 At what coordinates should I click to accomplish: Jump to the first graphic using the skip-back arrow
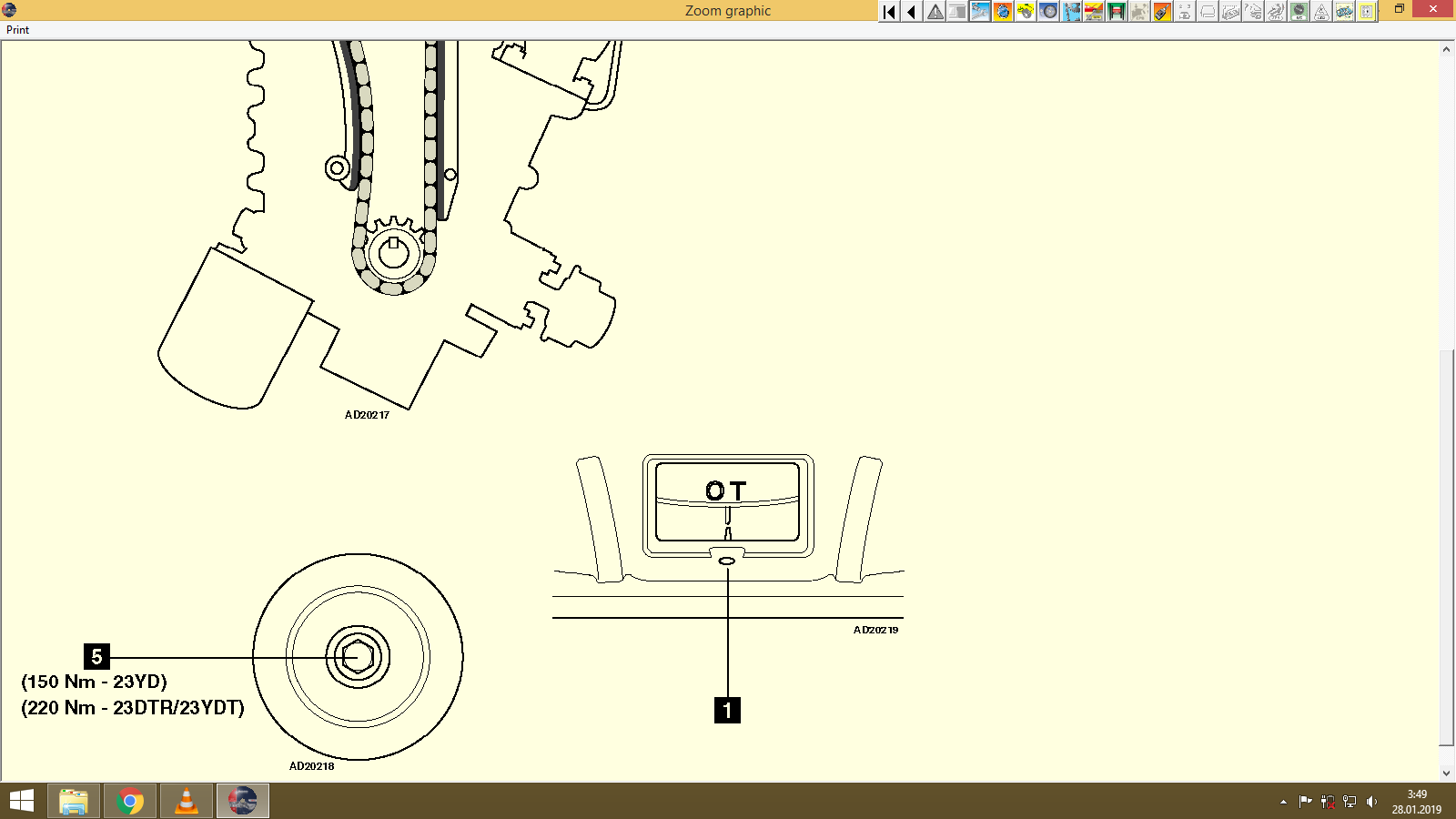(888, 12)
